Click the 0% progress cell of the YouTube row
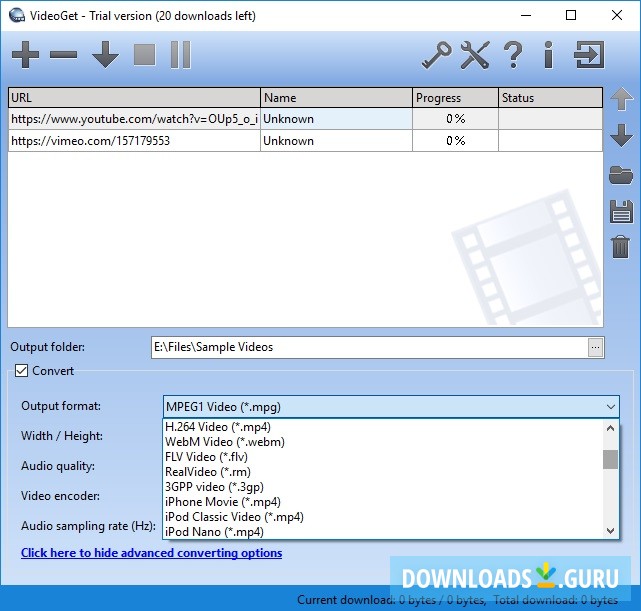Viewport: 641px width, 611px height. [455, 119]
